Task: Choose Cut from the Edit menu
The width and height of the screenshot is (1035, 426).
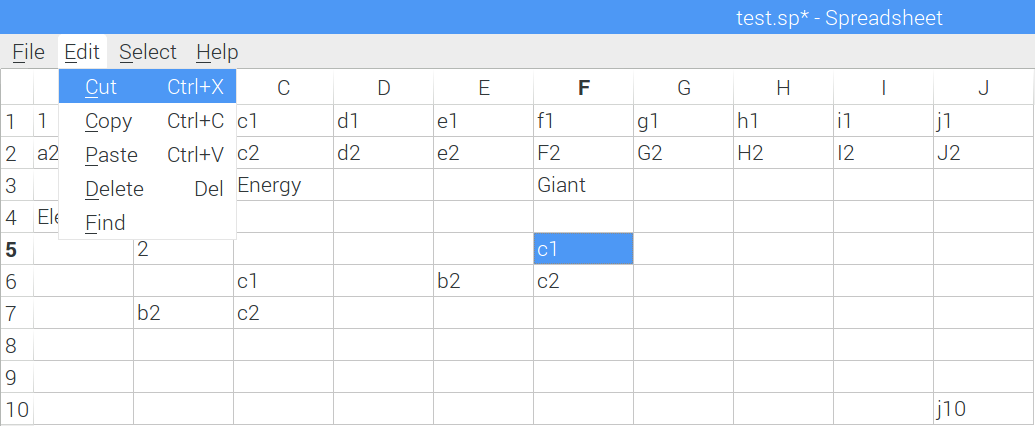Action: 147,87
